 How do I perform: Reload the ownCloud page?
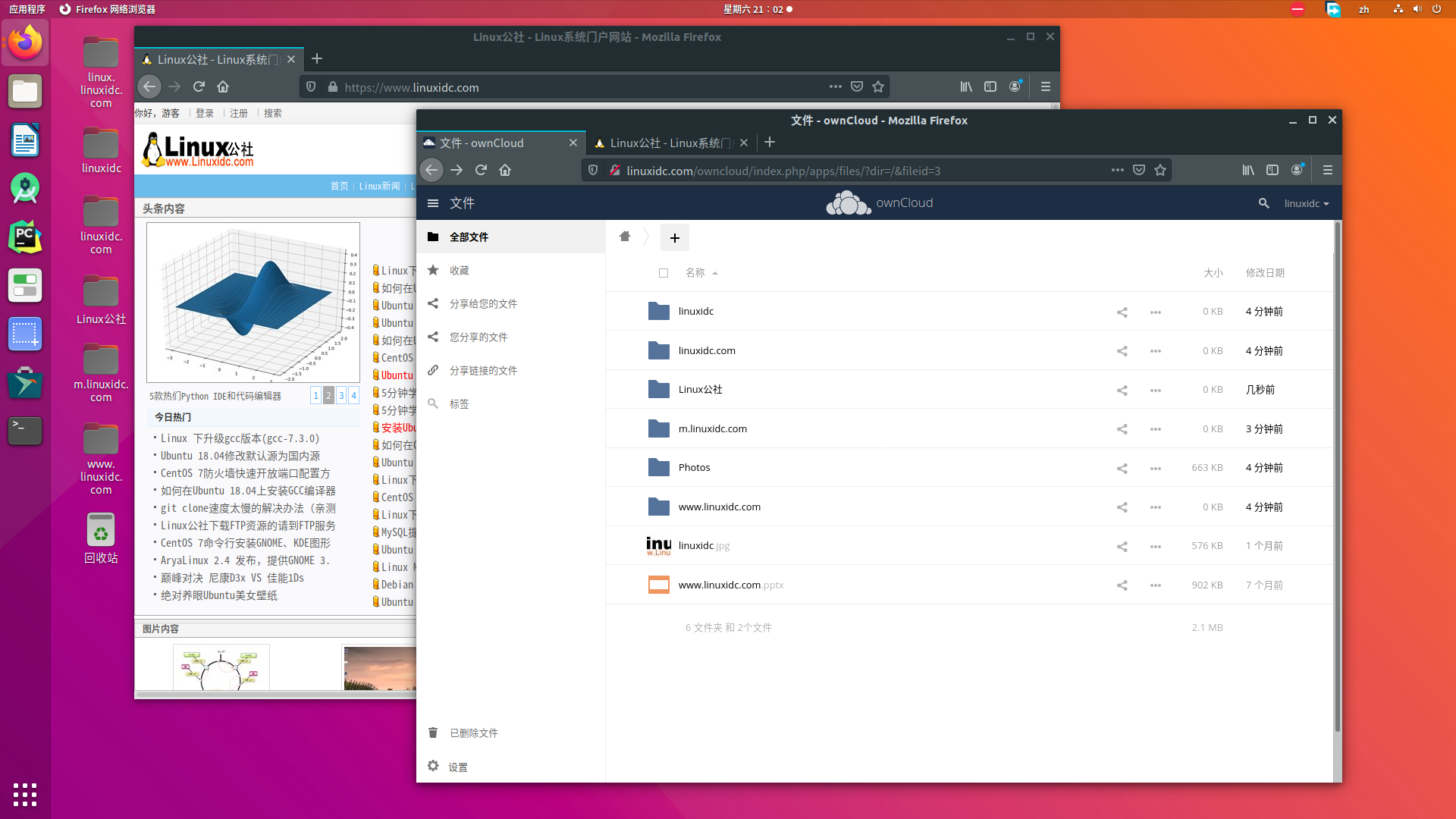click(x=481, y=170)
